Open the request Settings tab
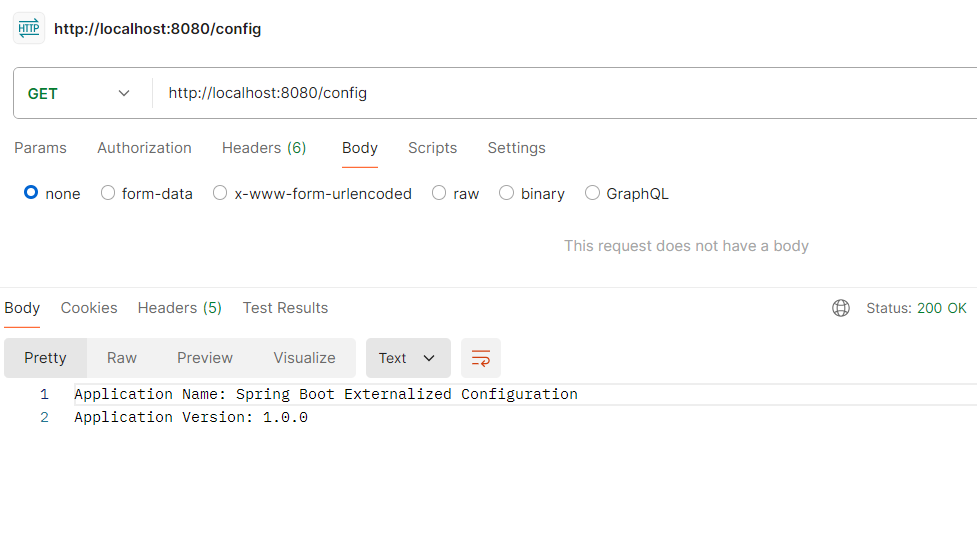 tap(516, 148)
